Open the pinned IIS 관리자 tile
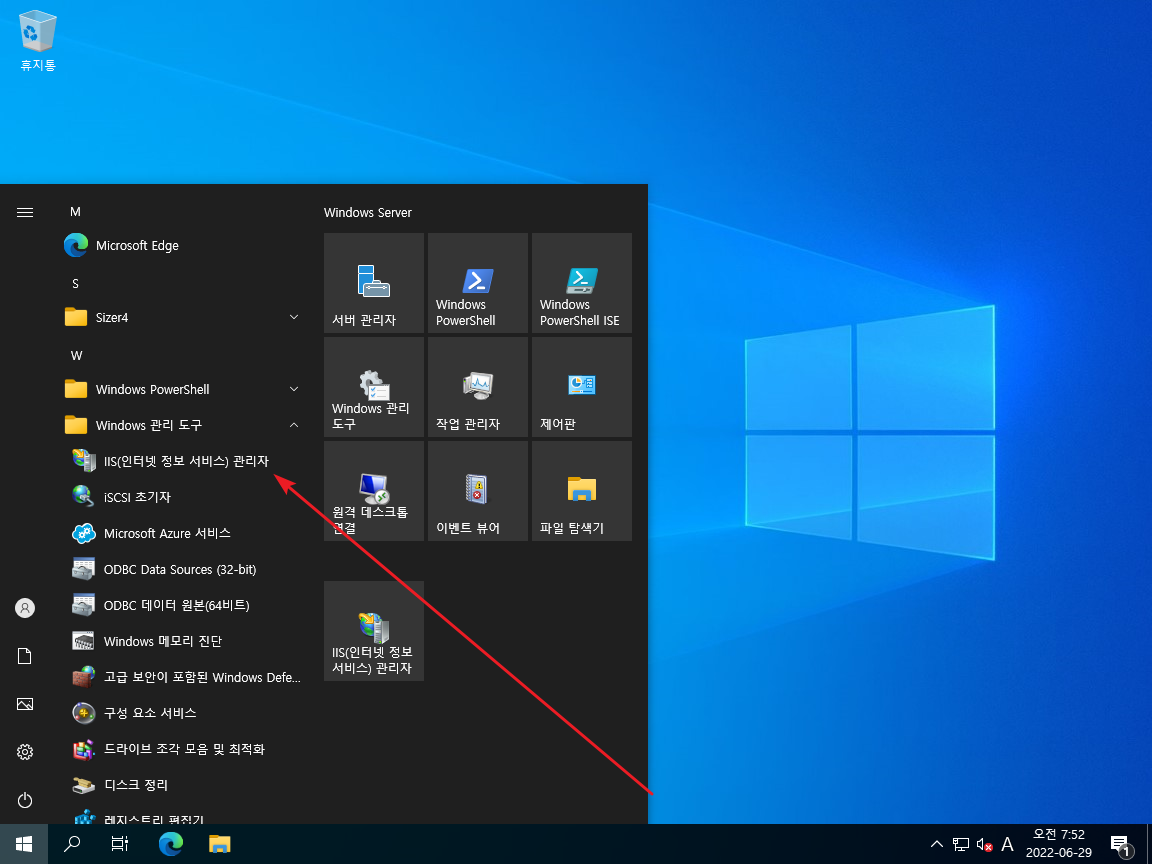The image size is (1152, 864). (374, 631)
